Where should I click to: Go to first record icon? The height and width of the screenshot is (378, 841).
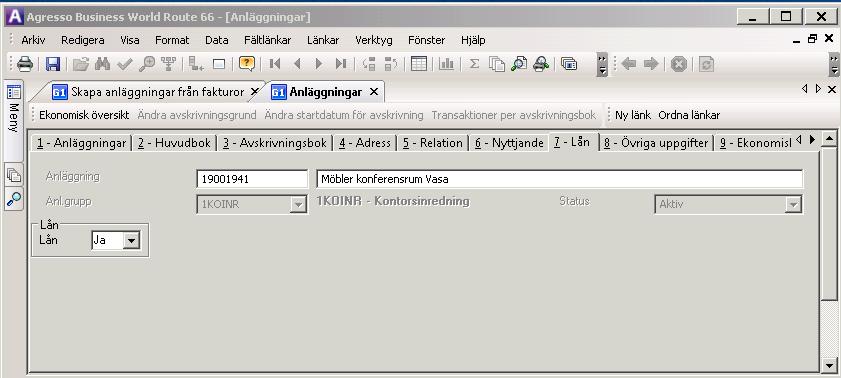tap(275, 64)
